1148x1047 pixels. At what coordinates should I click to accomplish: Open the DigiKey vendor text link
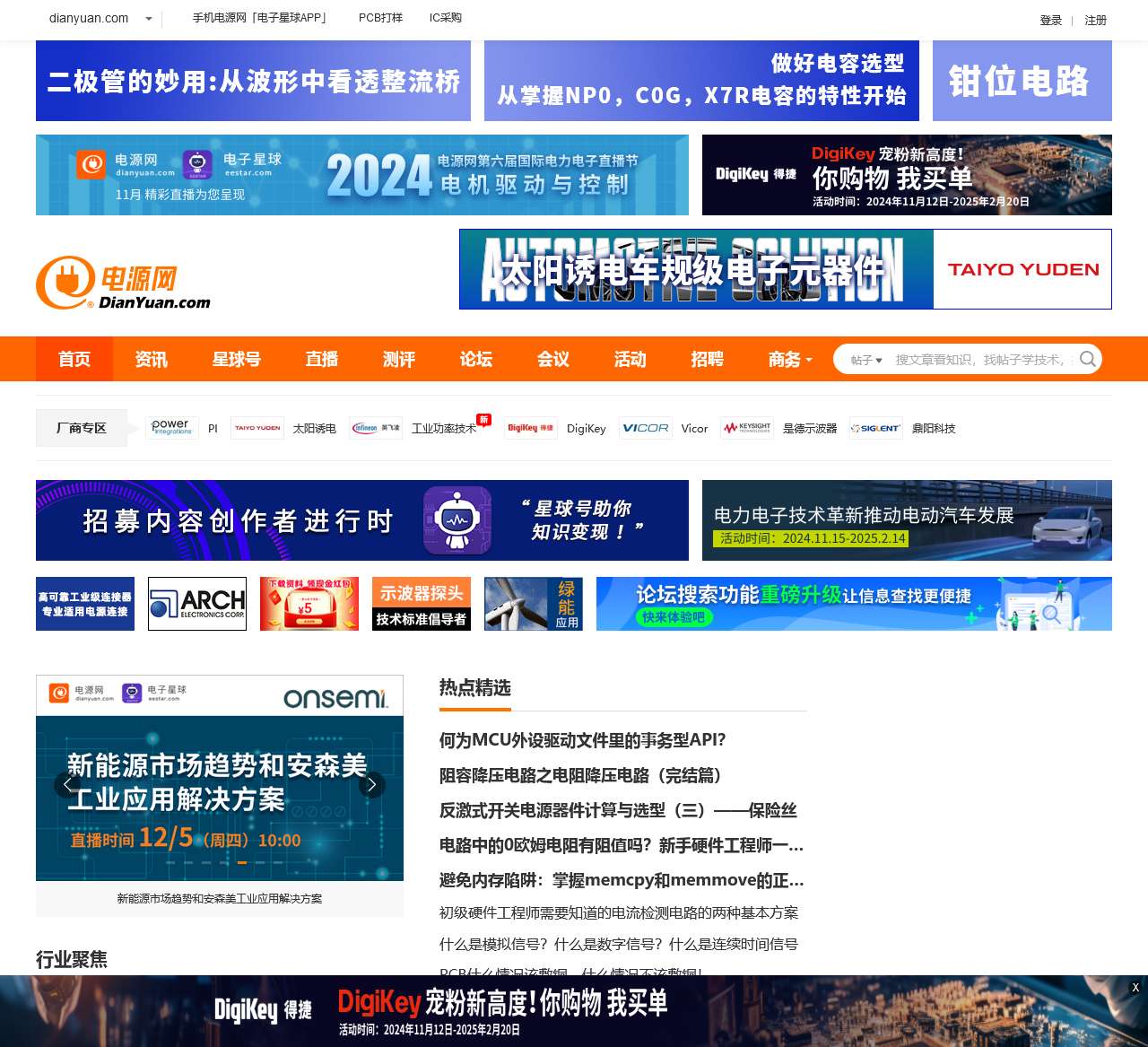pos(587,429)
